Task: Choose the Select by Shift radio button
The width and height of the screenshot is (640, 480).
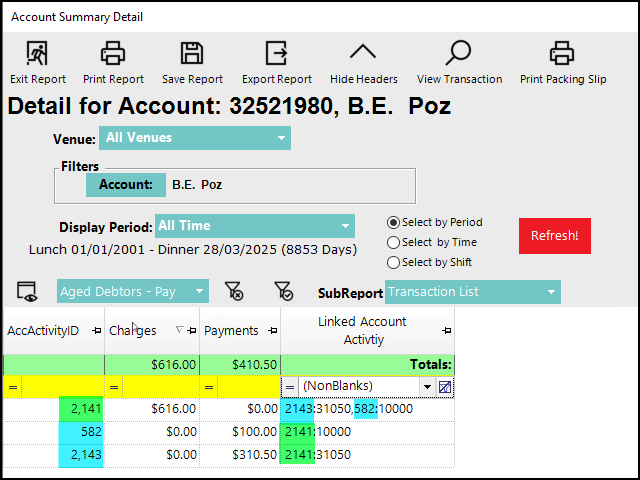Action: (x=393, y=262)
